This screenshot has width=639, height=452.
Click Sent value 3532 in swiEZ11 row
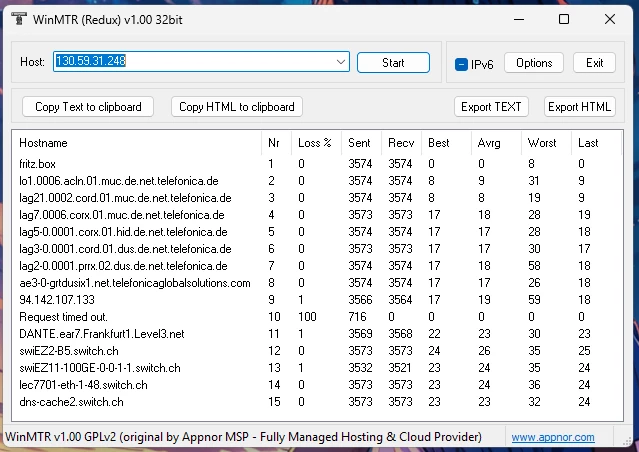(x=360, y=368)
